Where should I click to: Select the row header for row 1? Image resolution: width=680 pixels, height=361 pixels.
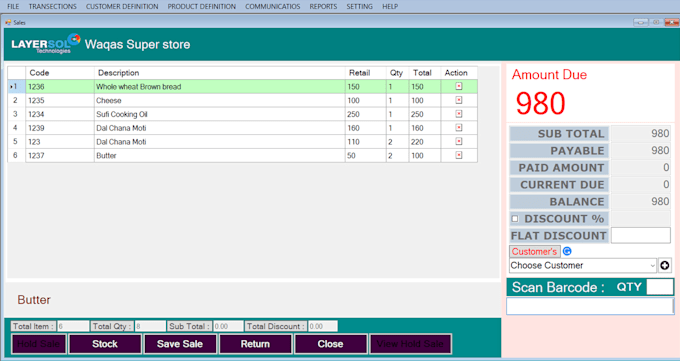pyautogui.click(x=16, y=86)
